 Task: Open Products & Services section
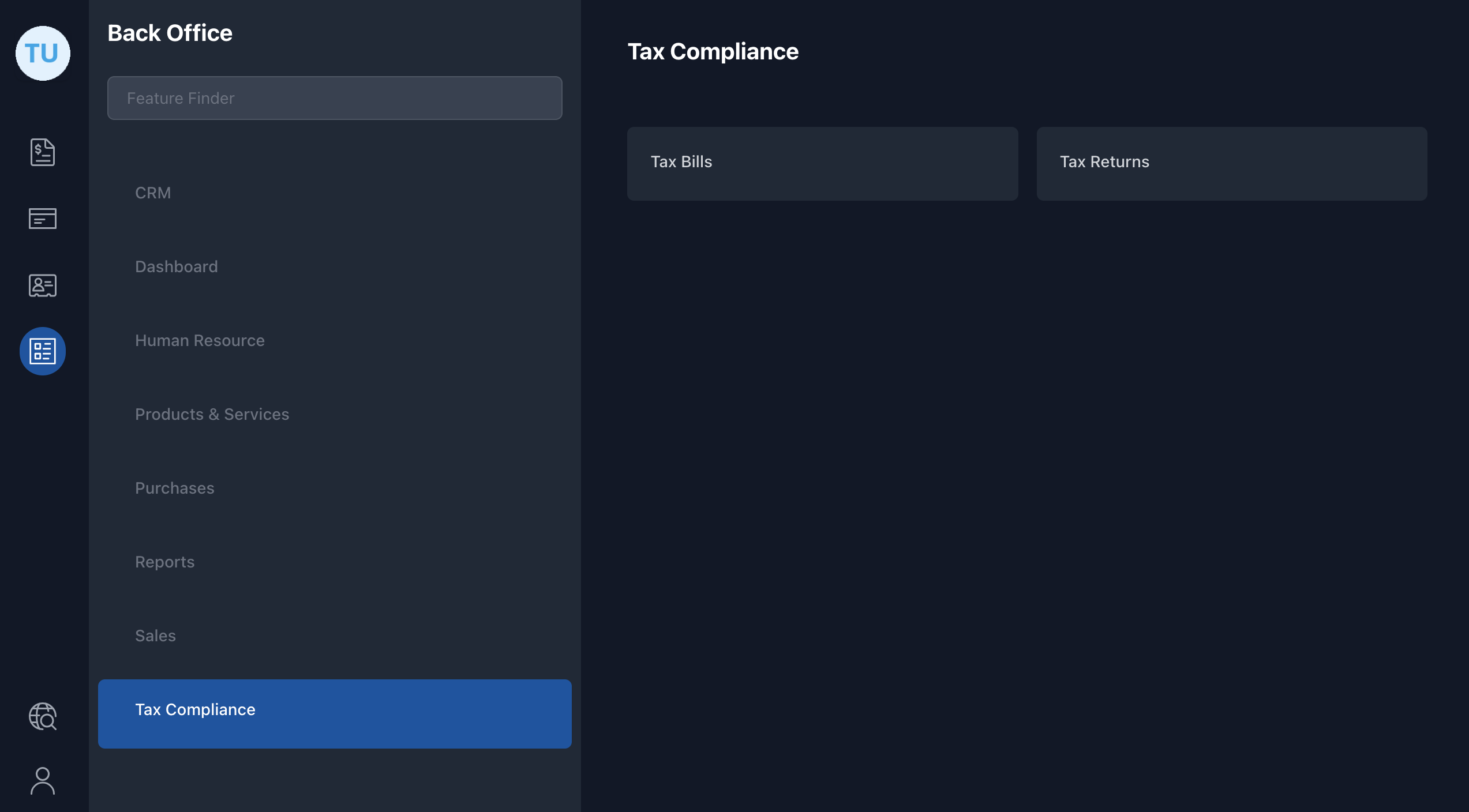tap(335, 414)
